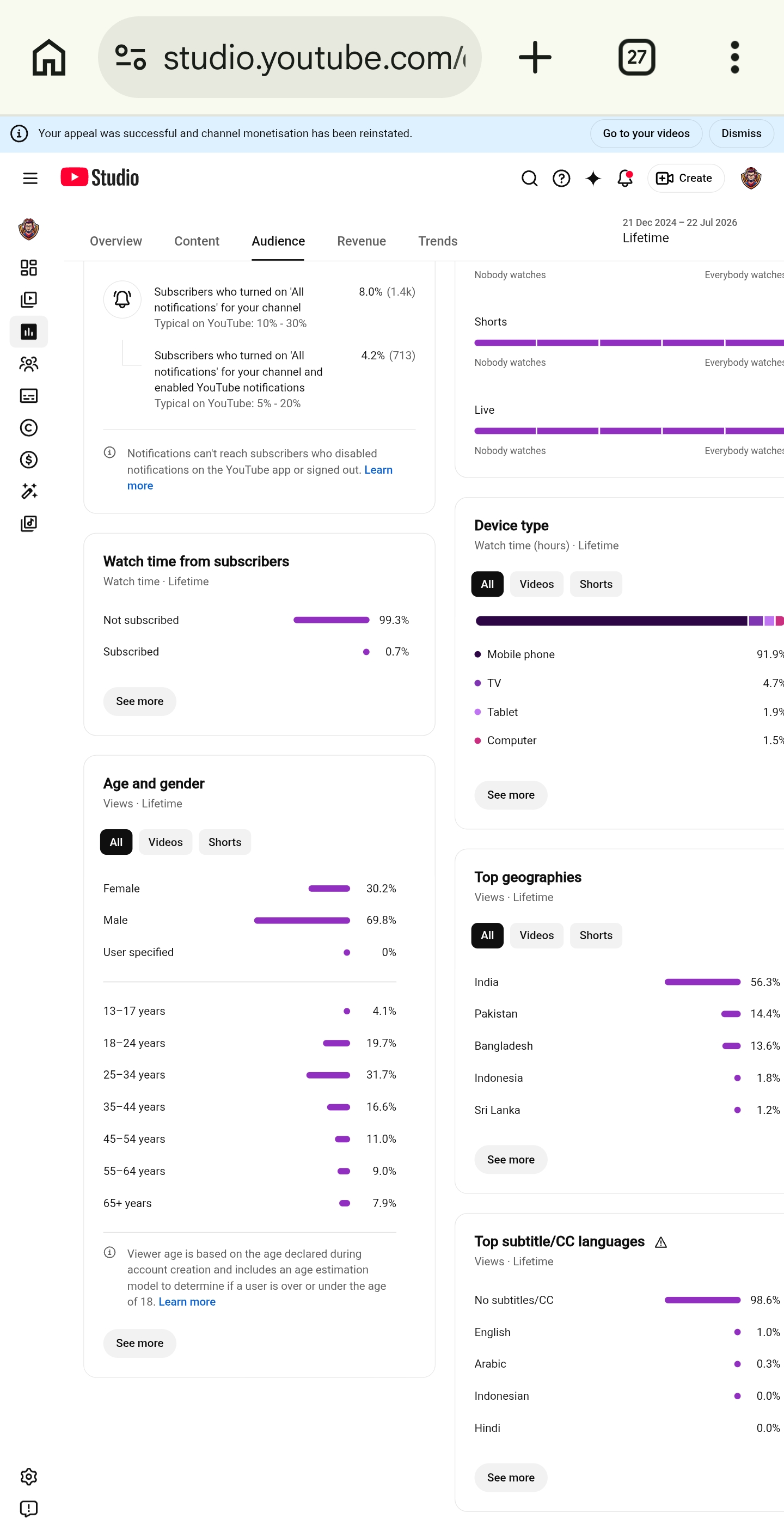Open the Studio hamburger navigation menu
Screen dimensions: 784x1531
pos(30,178)
